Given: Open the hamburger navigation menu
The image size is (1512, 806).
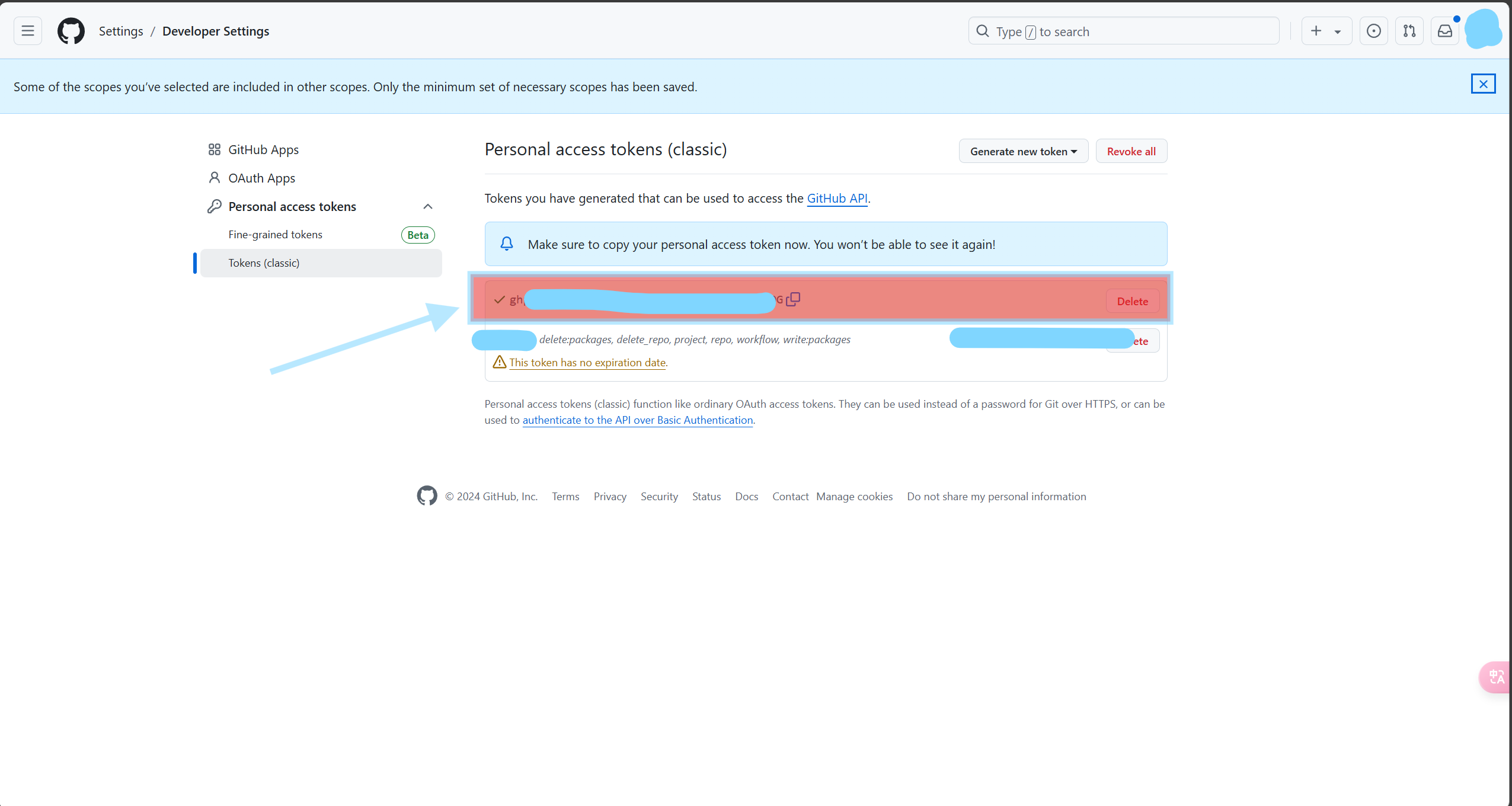Looking at the screenshot, I should coord(28,31).
